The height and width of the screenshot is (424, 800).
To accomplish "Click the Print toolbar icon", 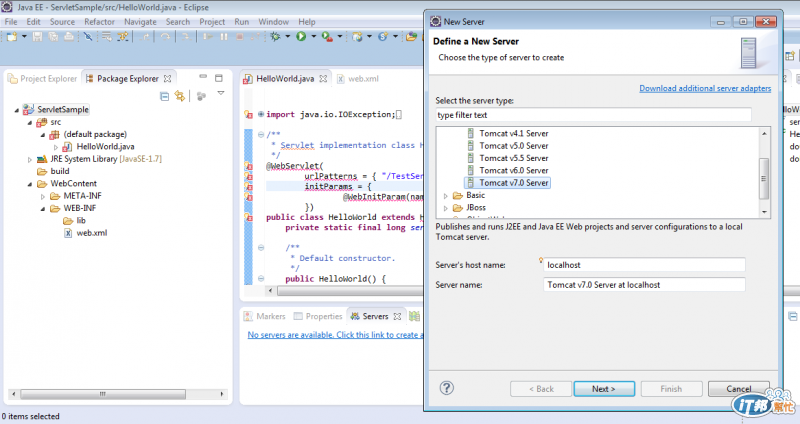I will pyautogui.click(x=68, y=37).
